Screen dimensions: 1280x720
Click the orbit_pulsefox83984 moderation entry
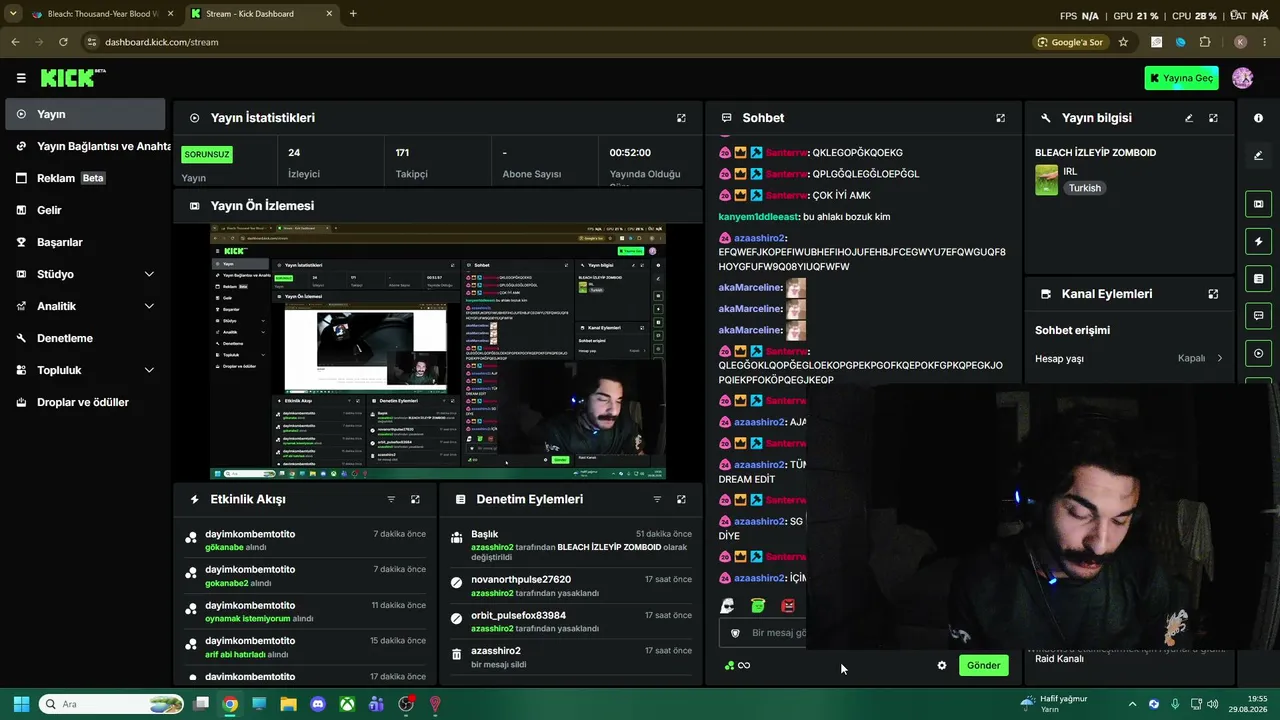(x=570, y=622)
